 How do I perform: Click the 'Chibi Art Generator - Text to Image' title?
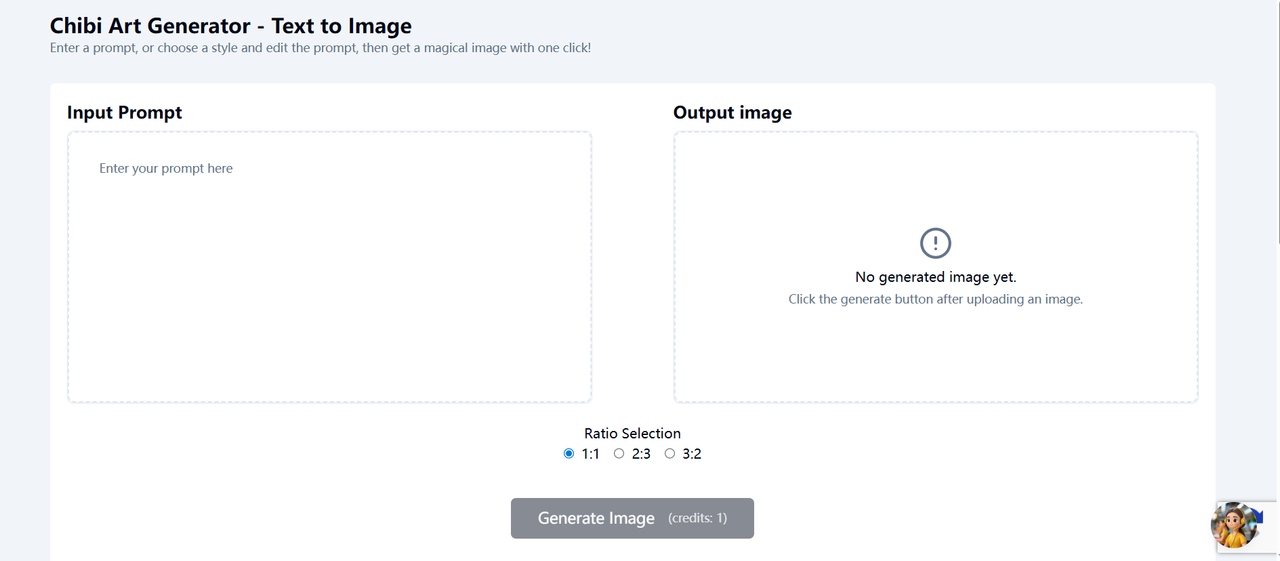click(230, 26)
